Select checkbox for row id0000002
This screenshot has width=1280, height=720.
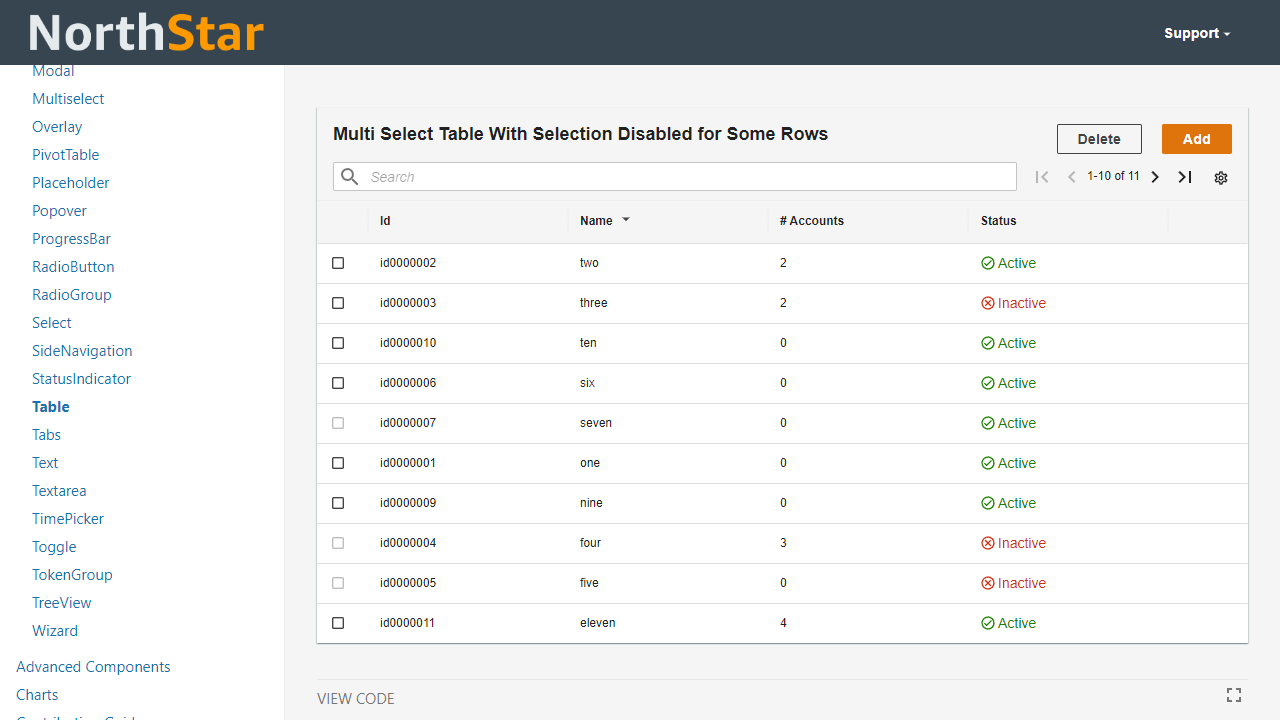(x=338, y=263)
